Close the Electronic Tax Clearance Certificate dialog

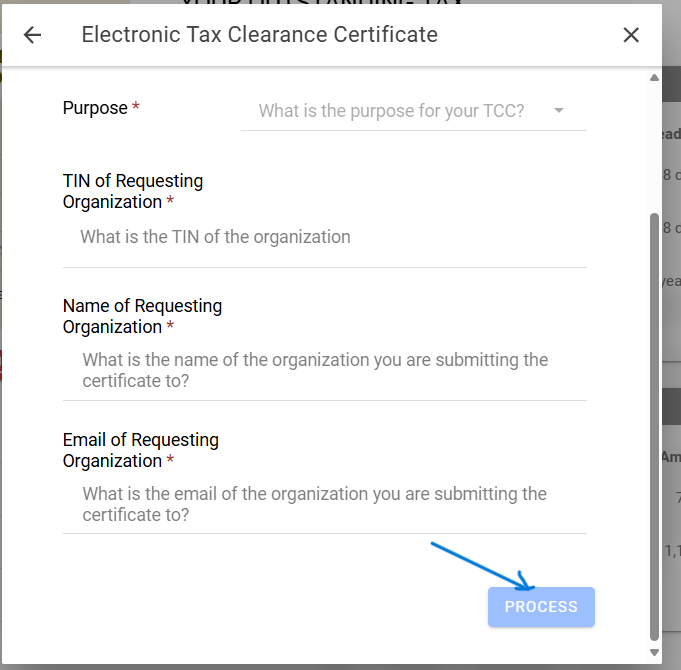pyautogui.click(x=631, y=35)
